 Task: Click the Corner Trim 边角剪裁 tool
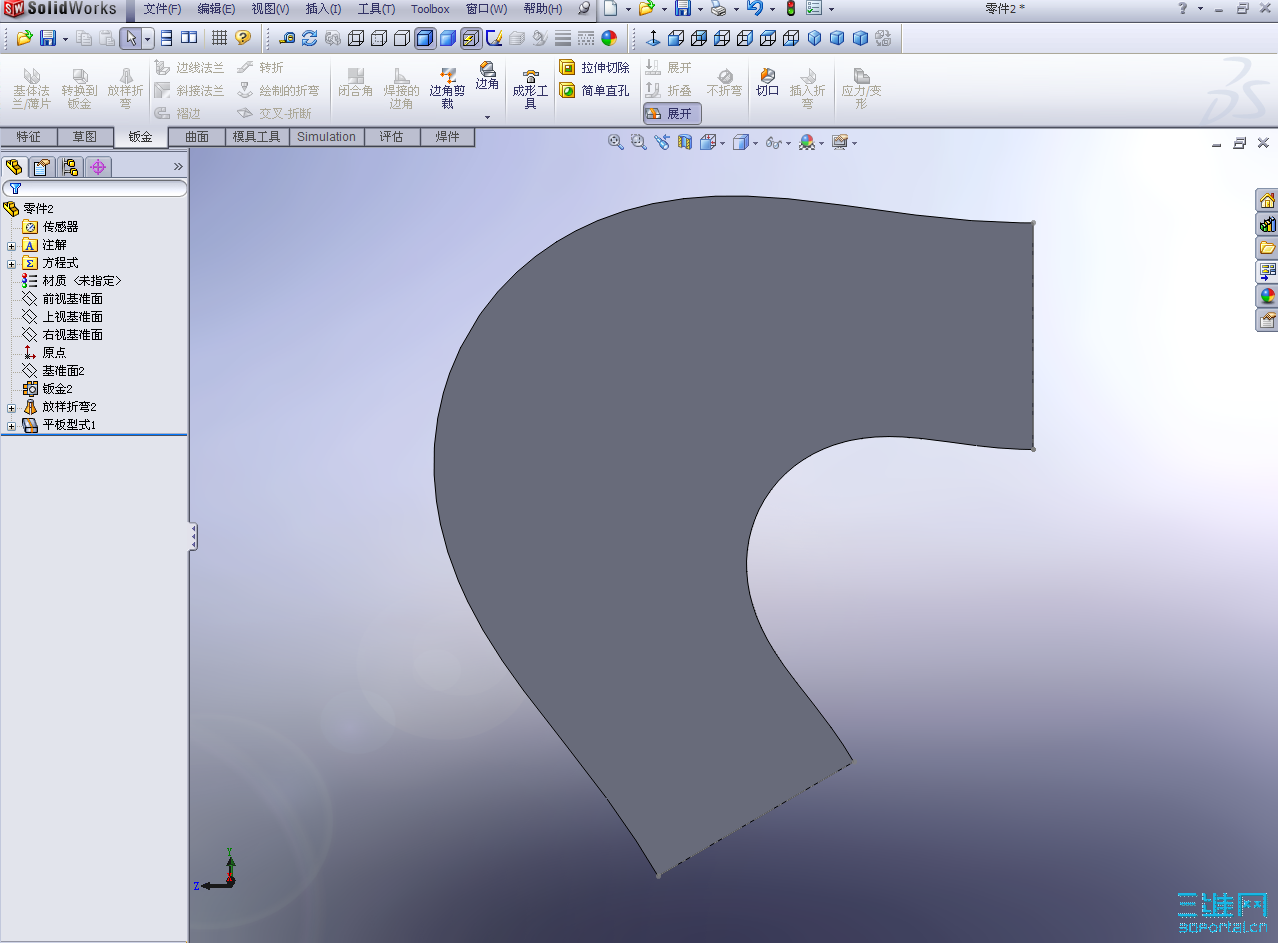448,89
